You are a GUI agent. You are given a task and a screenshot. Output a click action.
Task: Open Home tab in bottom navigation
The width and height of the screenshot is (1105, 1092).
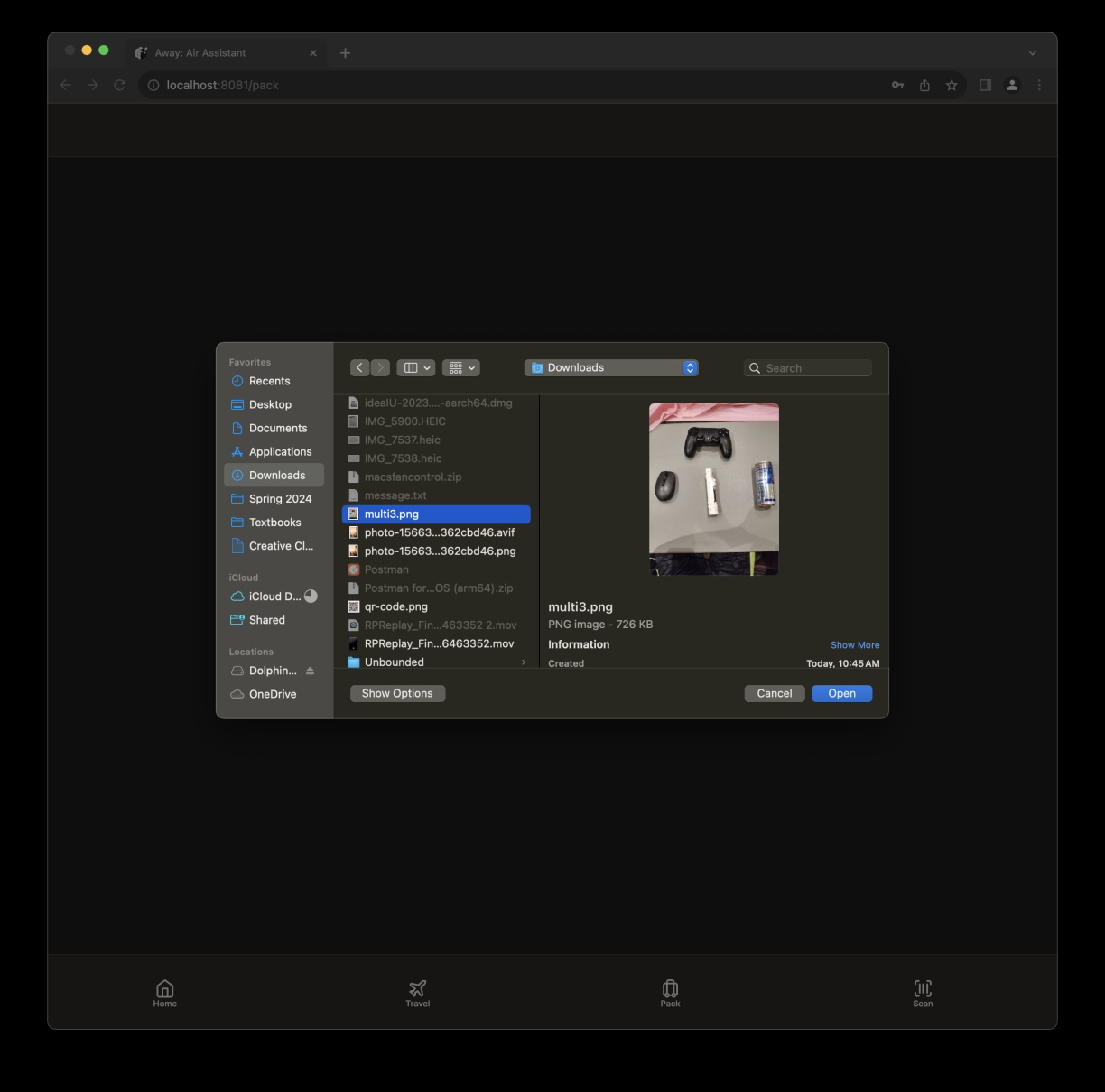coord(164,993)
